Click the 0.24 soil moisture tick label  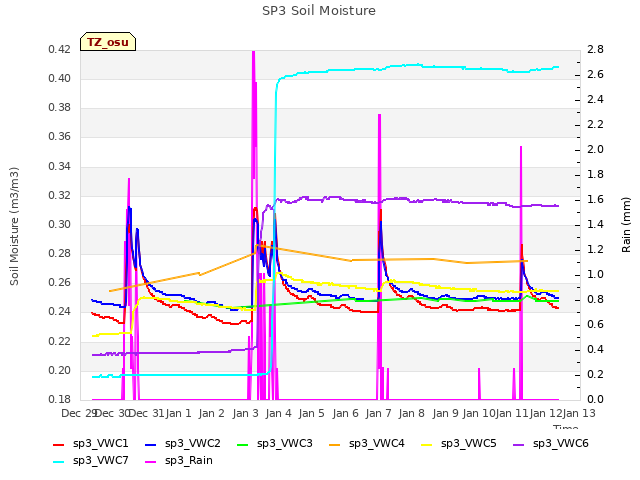click(x=60, y=312)
